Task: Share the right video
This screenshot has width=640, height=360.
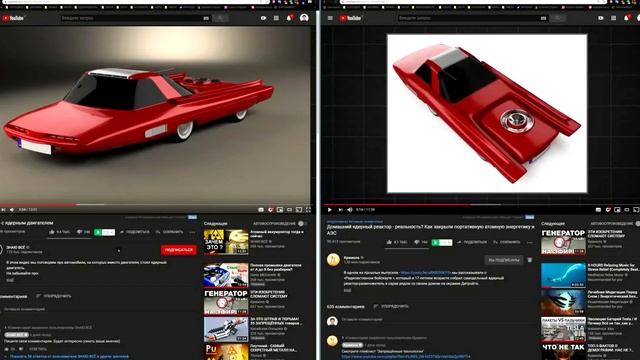Action: [472, 242]
